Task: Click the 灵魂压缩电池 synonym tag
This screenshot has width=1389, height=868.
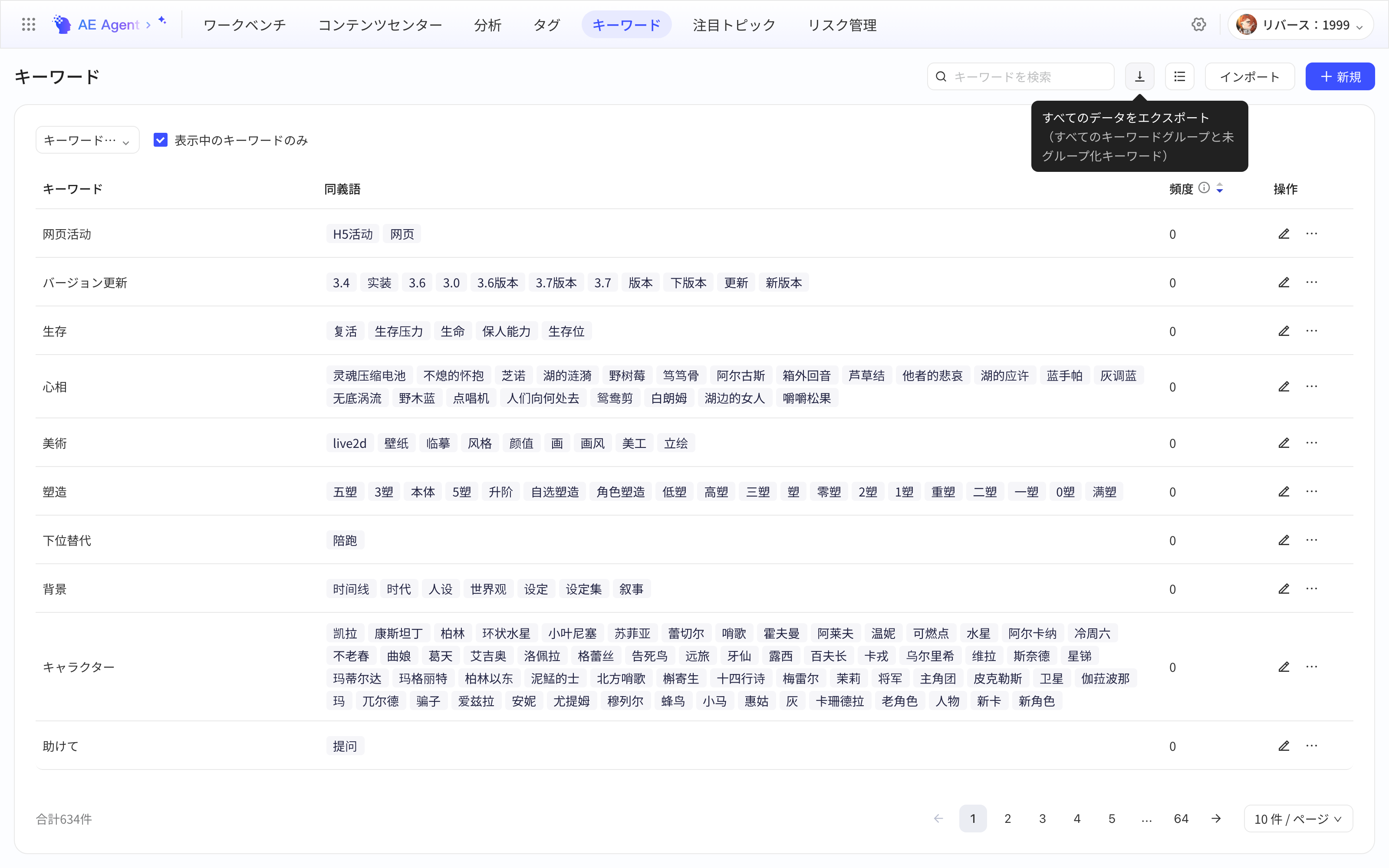Action: click(x=369, y=375)
